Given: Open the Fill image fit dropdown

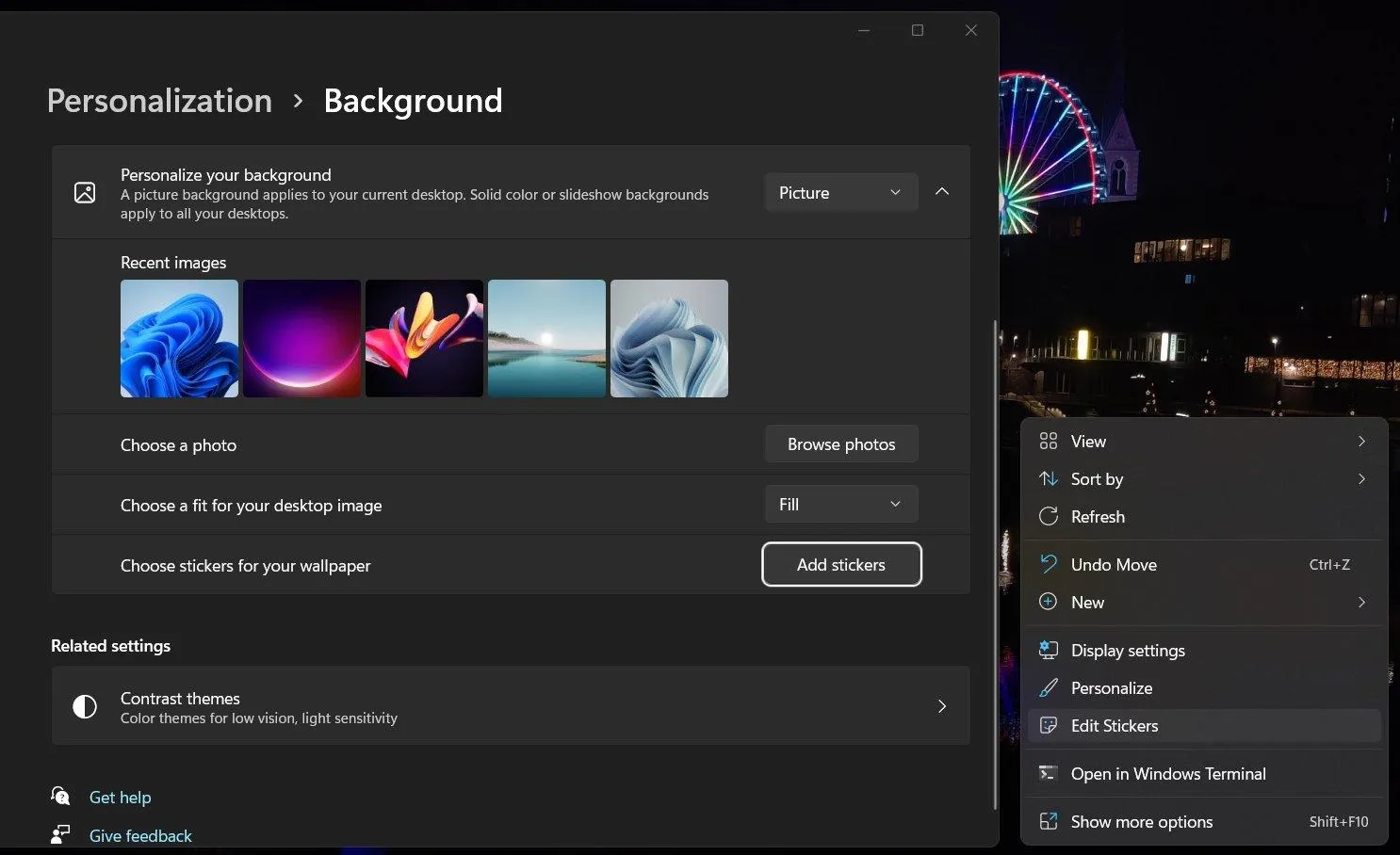Looking at the screenshot, I should point(839,504).
